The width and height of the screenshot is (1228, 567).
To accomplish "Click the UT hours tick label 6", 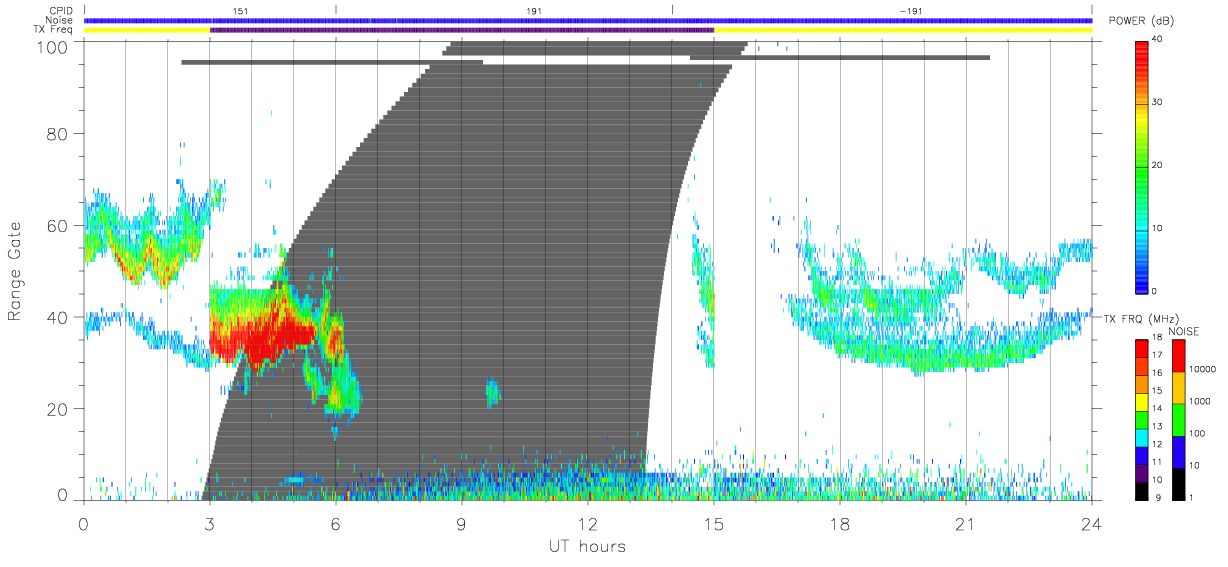I will (335, 523).
